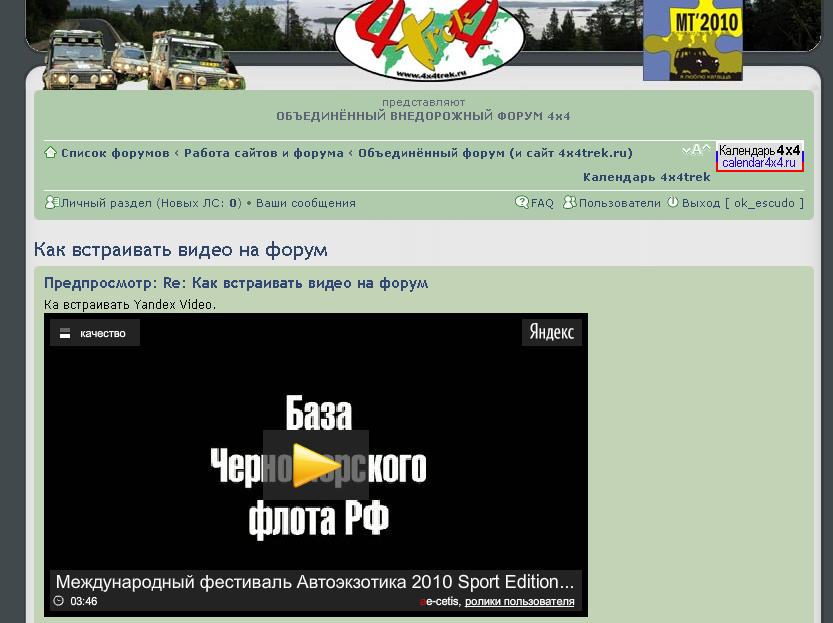Open Объединённый форум breadcrumb link
Viewport: 833px width, 623px height.
495,153
